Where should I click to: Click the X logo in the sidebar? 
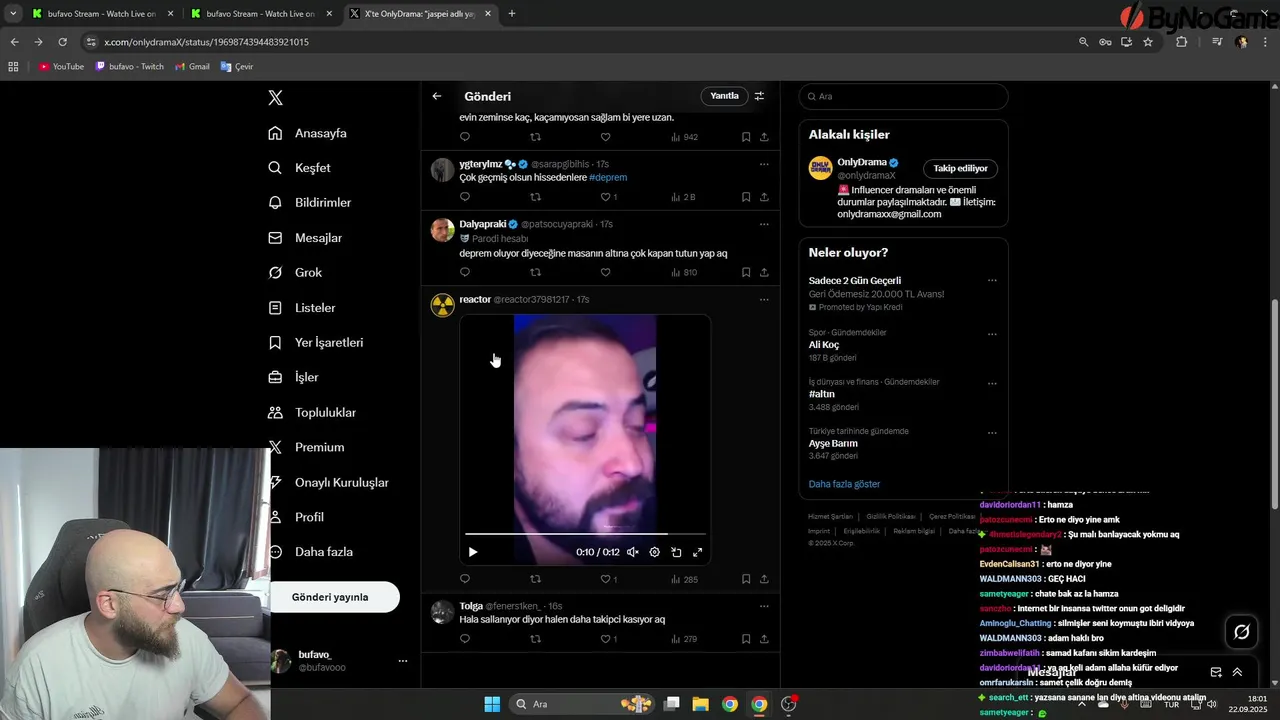tap(276, 97)
